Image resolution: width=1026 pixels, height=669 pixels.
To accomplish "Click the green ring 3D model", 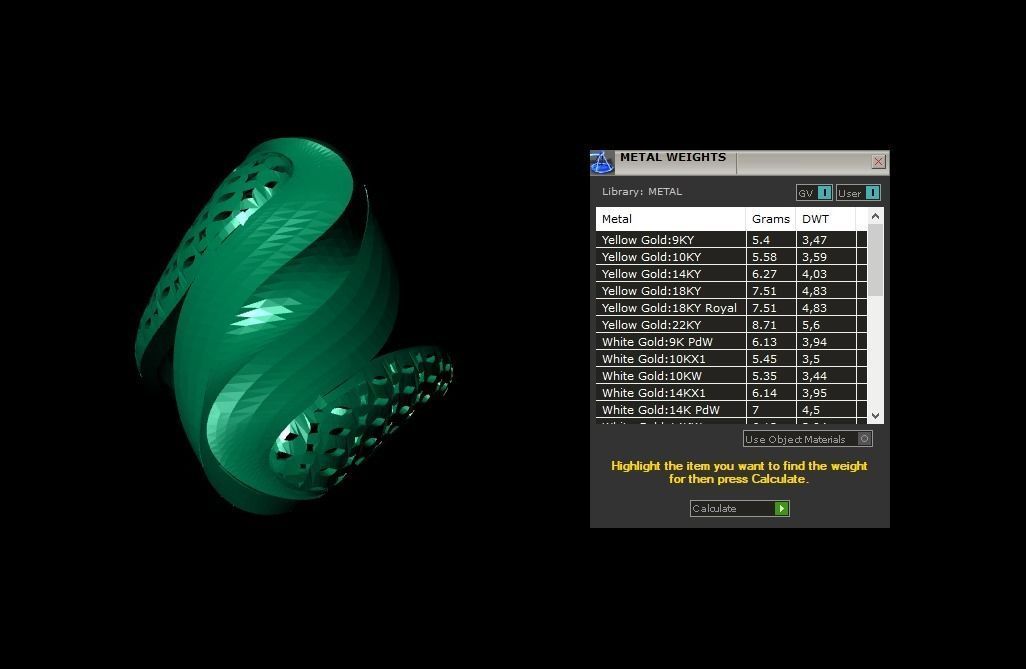I will click(x=292, y=325).
